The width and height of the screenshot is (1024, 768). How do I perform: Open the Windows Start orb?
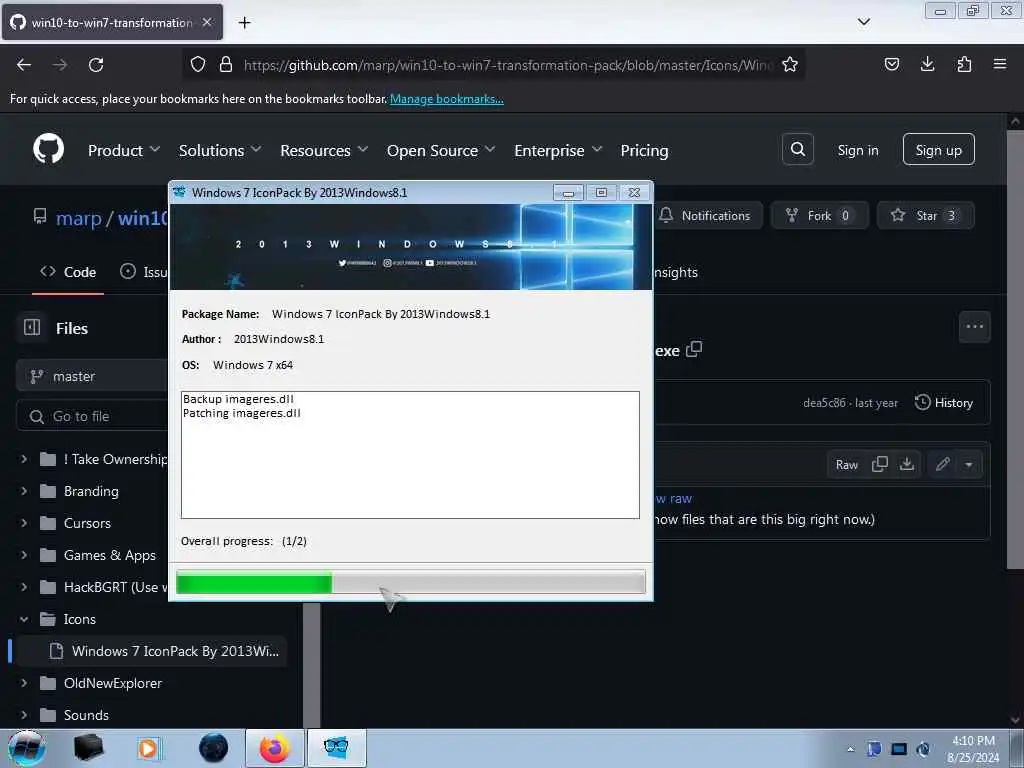[27, 748]
